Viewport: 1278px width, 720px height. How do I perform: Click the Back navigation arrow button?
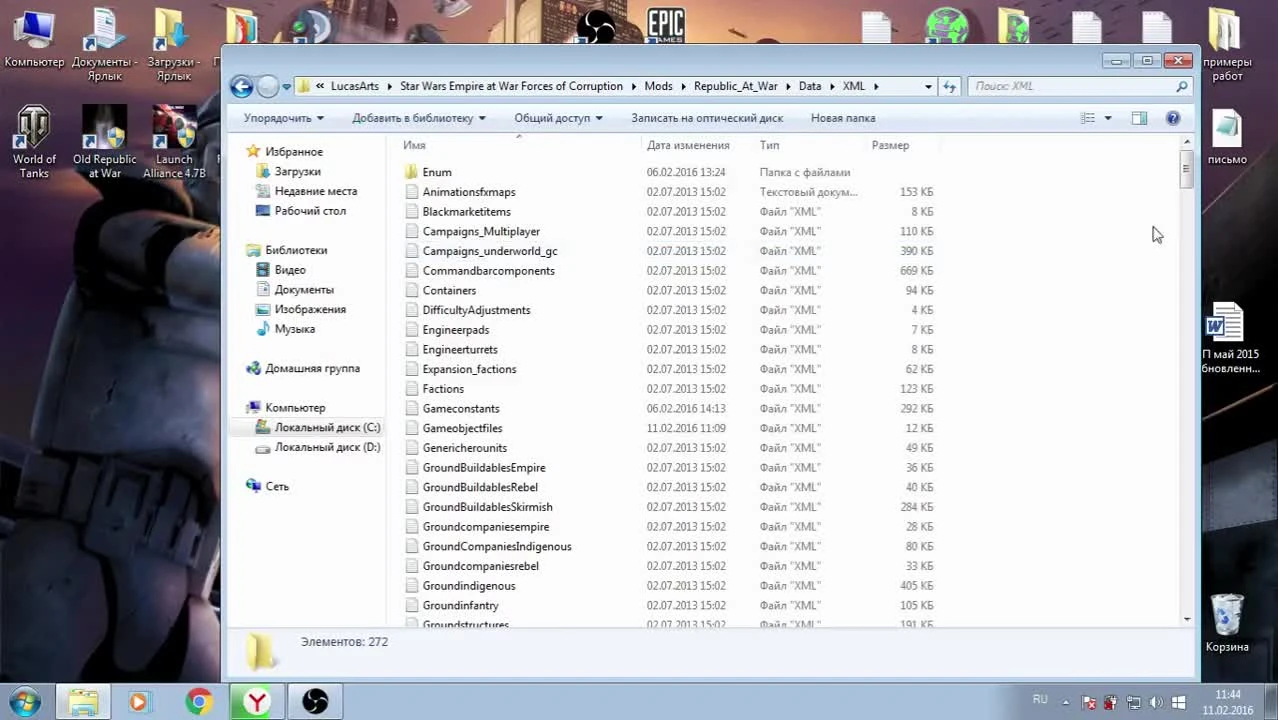(241, 87)
